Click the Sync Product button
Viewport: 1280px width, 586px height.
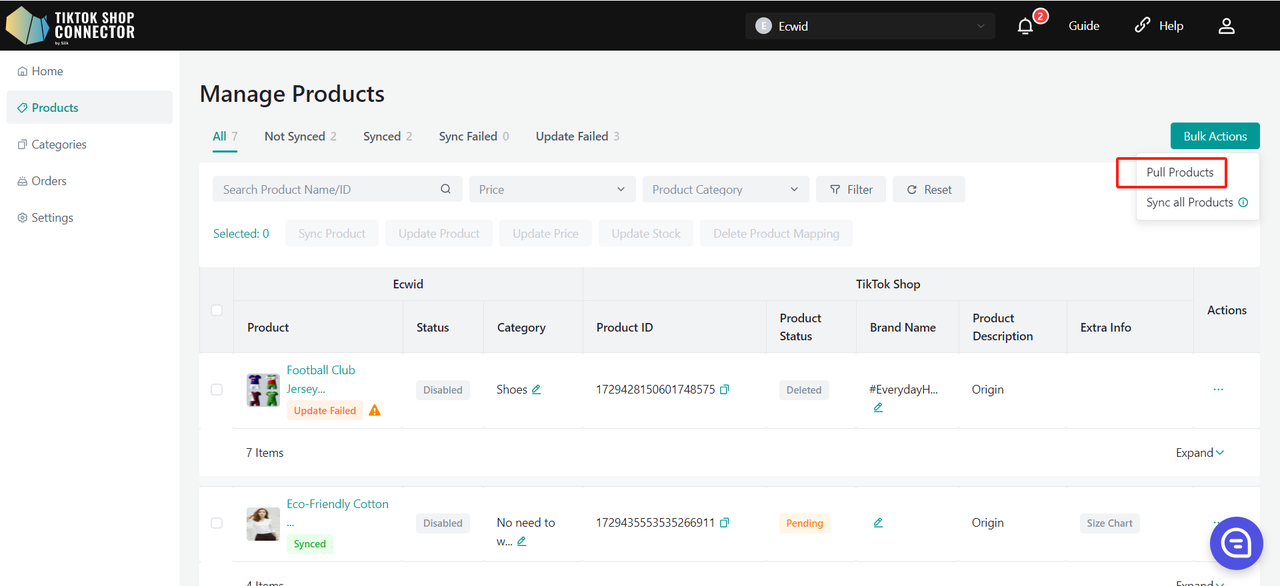pyautogui.click(x=332, y=234)
